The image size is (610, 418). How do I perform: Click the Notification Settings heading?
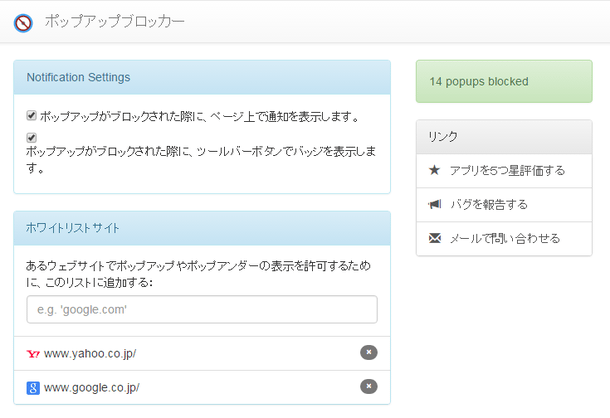tap(78, 77)
